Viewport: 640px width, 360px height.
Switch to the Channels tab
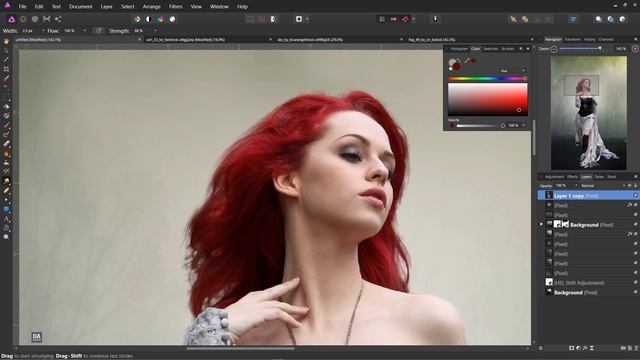[606, 40]
